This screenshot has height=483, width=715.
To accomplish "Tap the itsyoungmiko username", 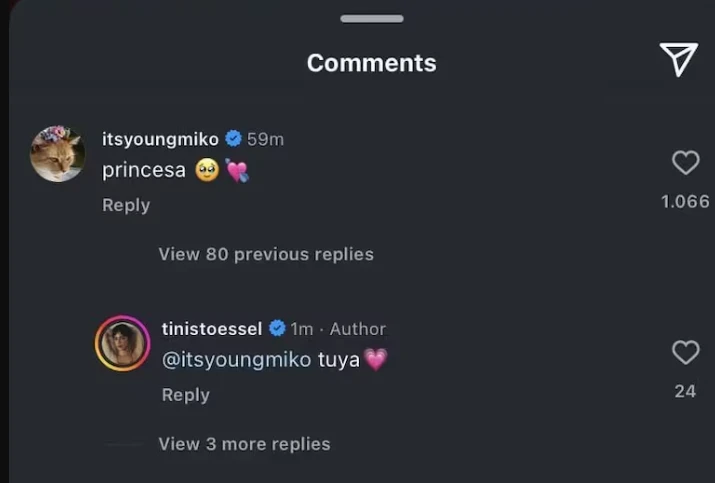I will (160, 139).
